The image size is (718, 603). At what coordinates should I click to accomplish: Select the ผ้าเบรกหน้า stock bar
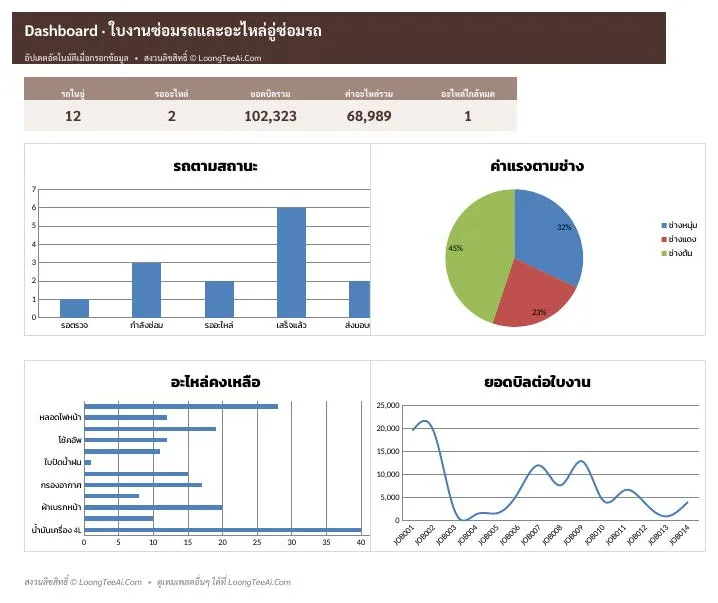click(x=153, y=507)
